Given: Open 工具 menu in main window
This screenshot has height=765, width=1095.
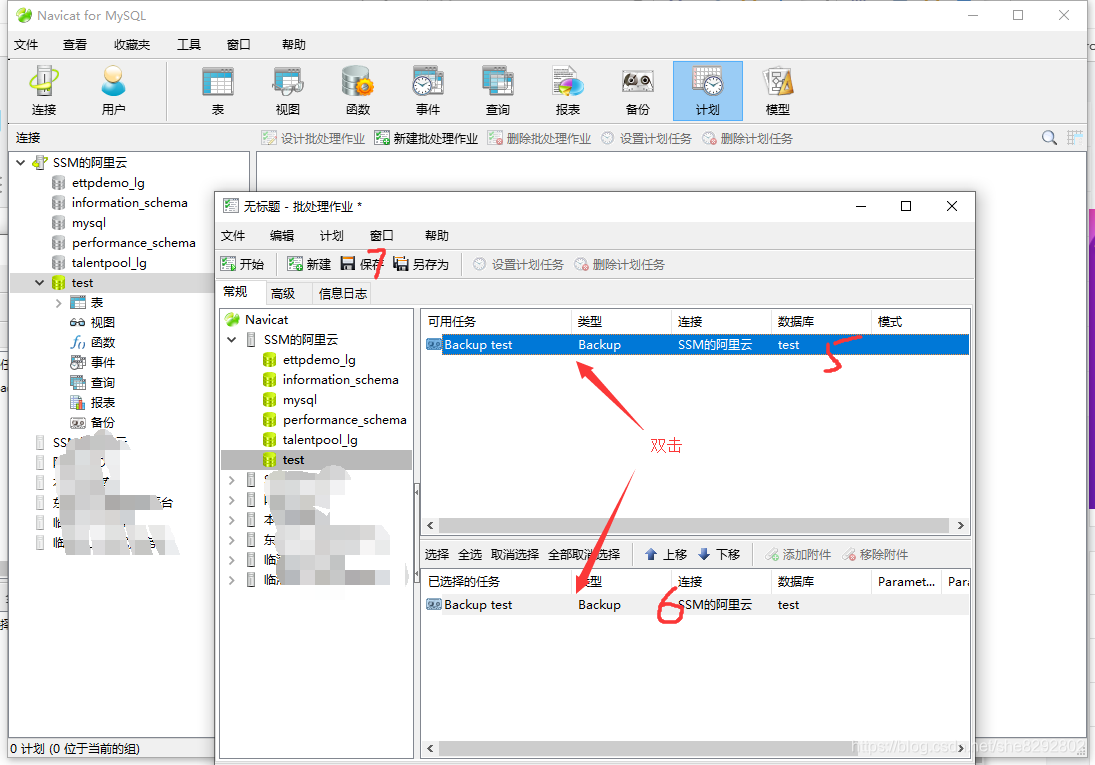Looking at the screenshot, I should (x=189, y=45).
